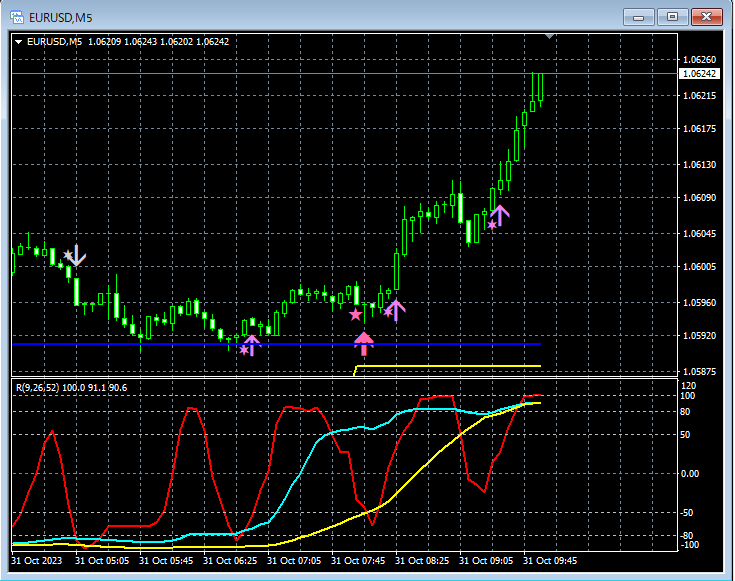Select the yellow horizontal line on price chart
735x581 pixels.
pyautogui.click(x=448, y=366)
